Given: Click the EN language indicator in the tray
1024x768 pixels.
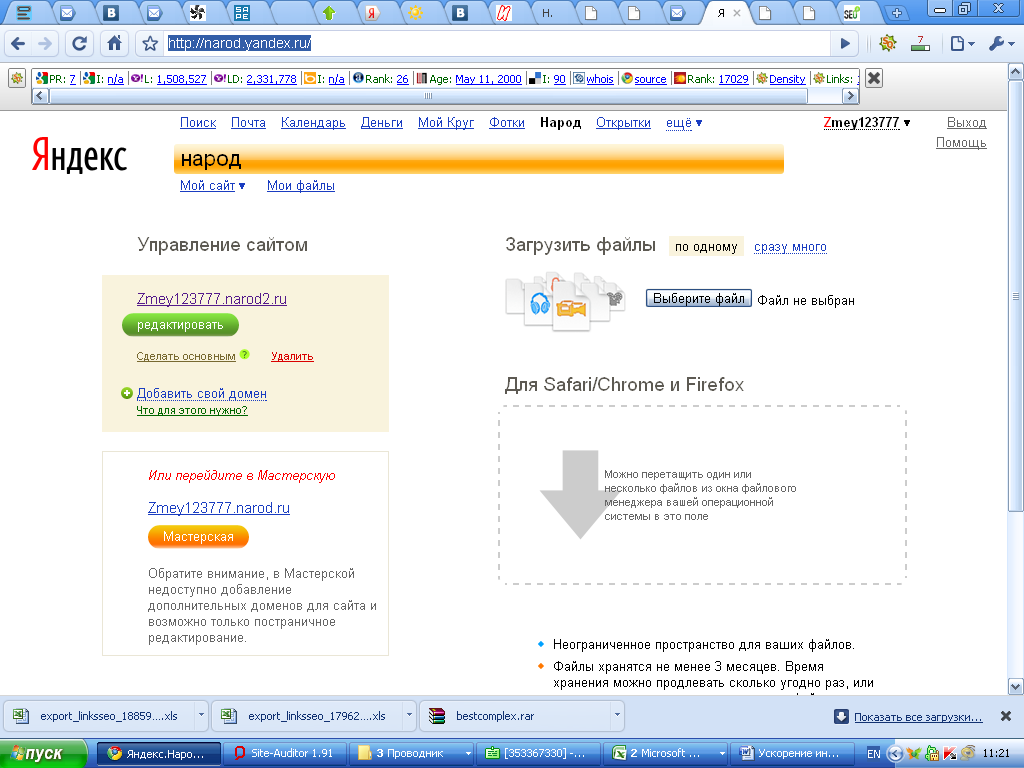Looking at the screenshot, I should pyautogui.click(x=873, y=754).
